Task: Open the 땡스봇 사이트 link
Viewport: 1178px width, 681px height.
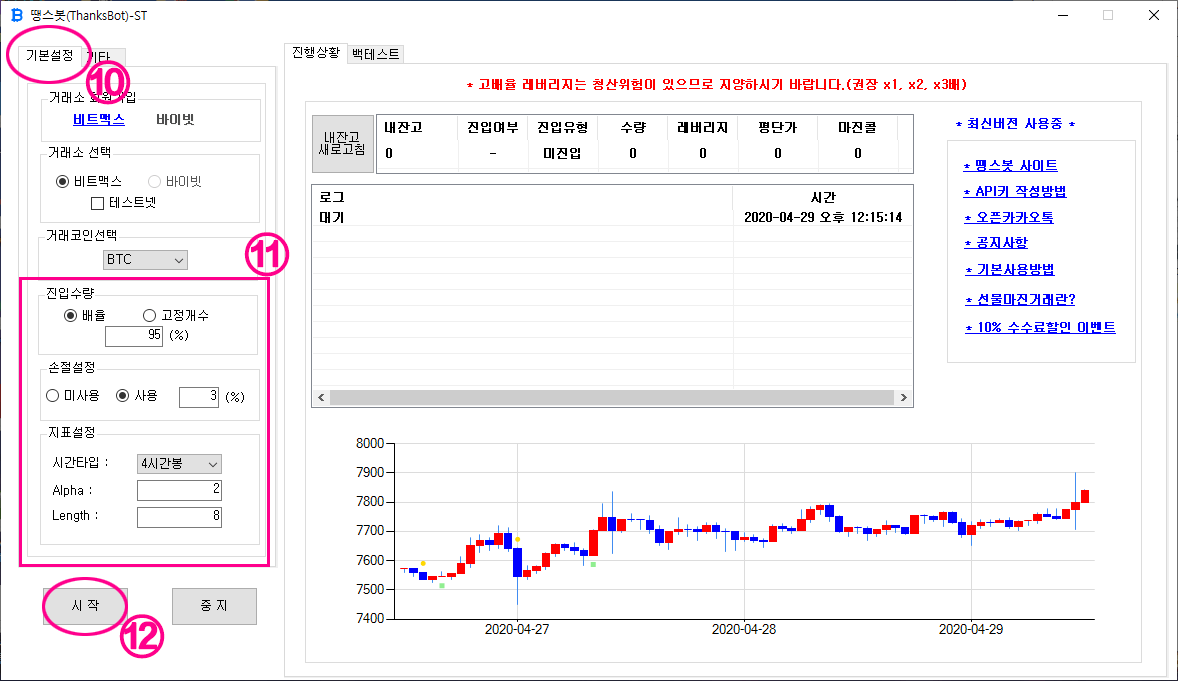Action: [1010, 165]
